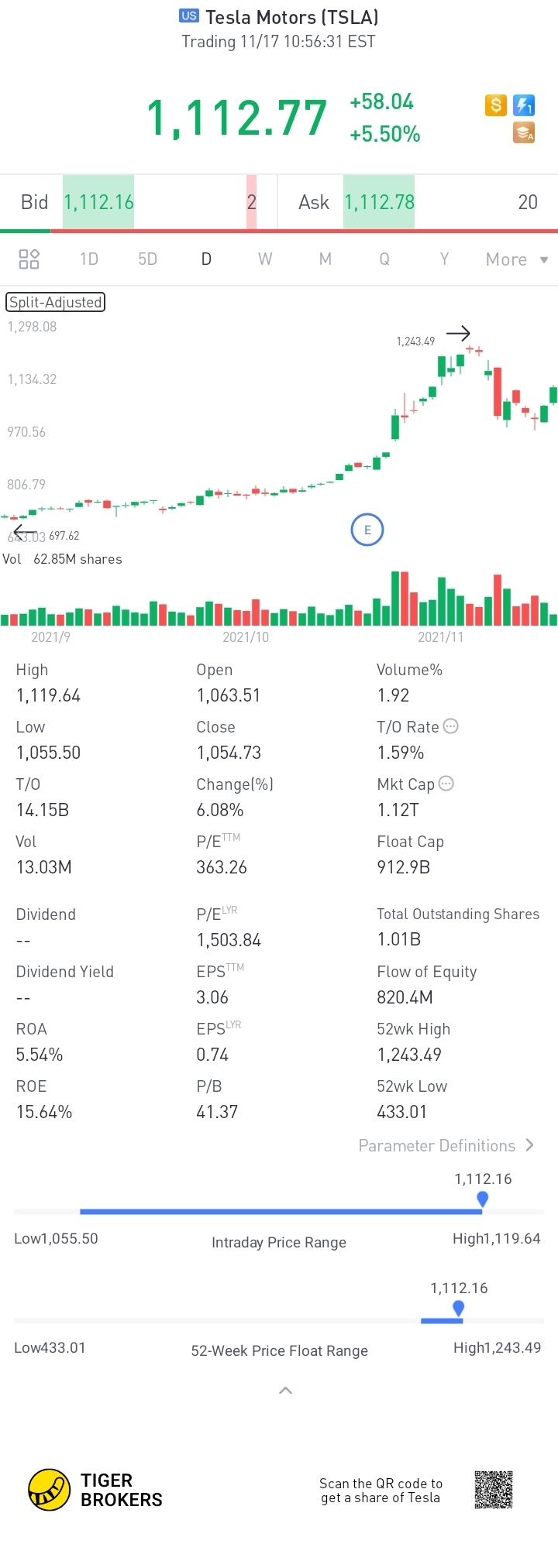The image size is (558, 1568).
Task: Tap the earnings E marker on chart
Action: coord(367,530)
